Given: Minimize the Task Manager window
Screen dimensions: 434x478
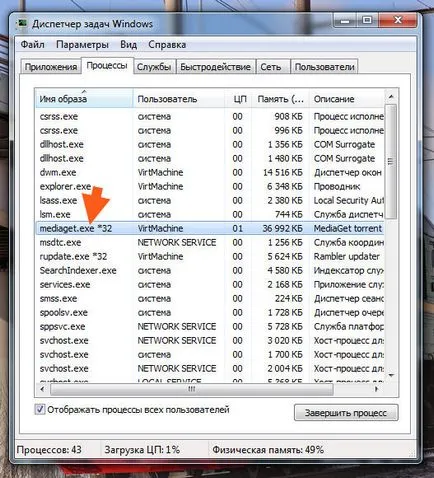Looking at the screenshot, I should (x=345, y=21).
